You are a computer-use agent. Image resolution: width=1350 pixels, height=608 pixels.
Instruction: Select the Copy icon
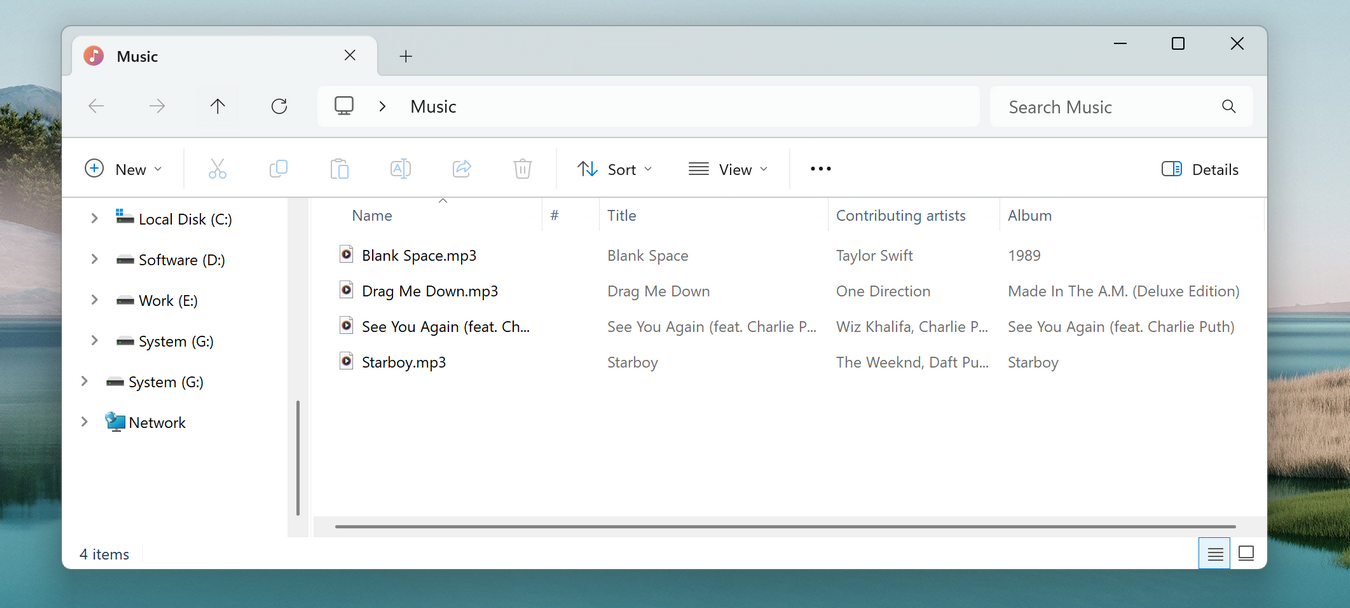click(x=278, y=168)
